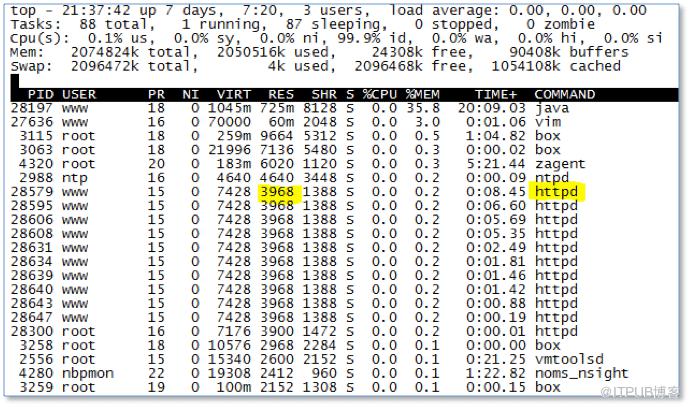Select PID 28643 httpd process

pos(344,304)
